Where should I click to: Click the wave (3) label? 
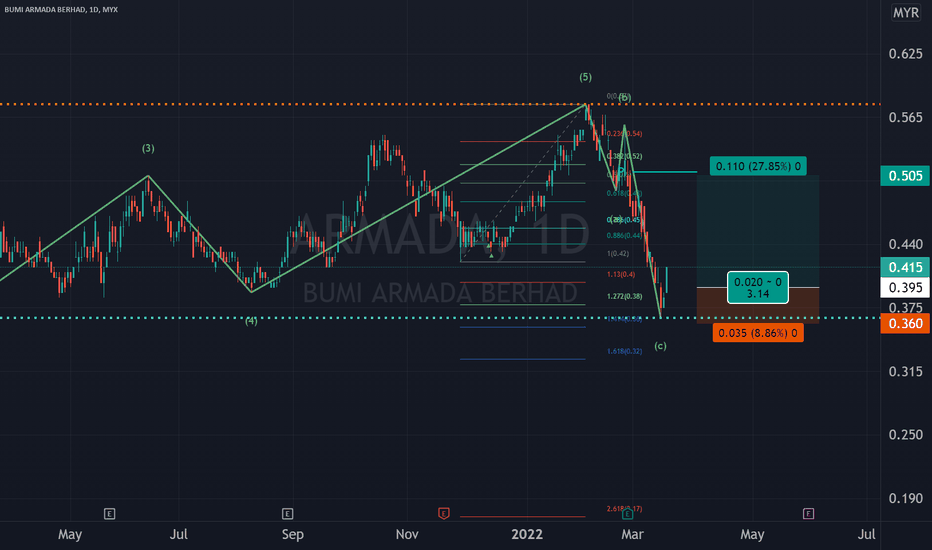(148, 148)
